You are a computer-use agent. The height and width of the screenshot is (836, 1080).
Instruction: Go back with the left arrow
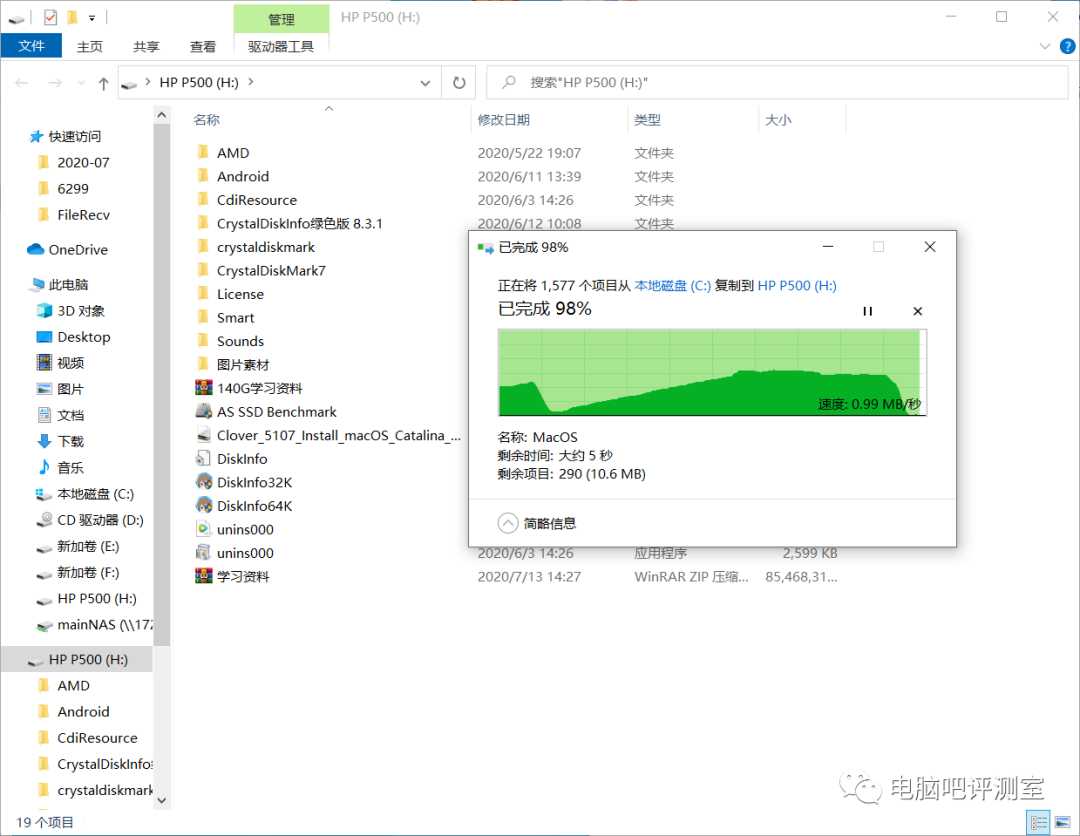[21, 83]
